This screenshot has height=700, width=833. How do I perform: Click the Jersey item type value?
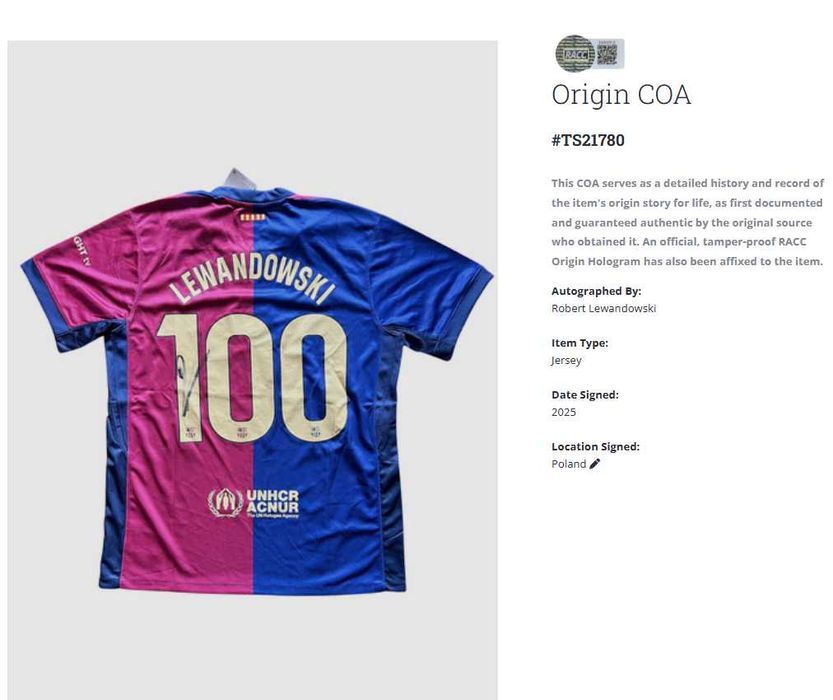tap(566, 360)
